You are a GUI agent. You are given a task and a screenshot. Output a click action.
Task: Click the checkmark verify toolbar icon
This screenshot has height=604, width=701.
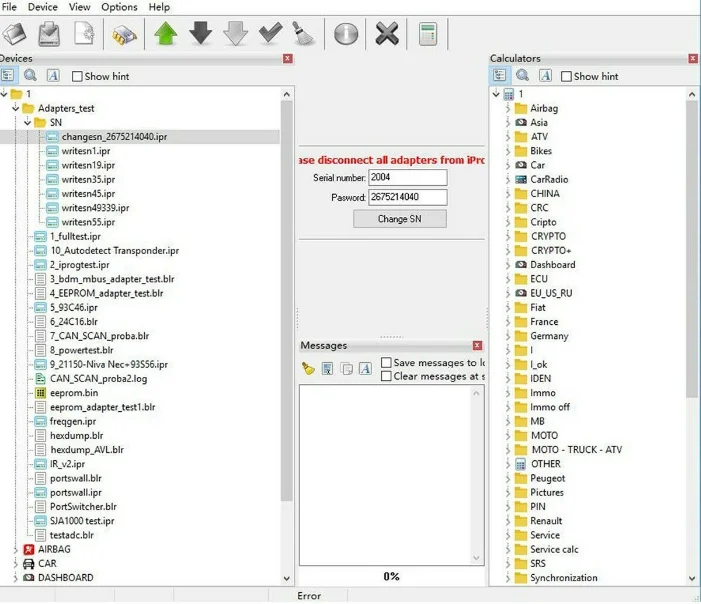click(270, 34)
